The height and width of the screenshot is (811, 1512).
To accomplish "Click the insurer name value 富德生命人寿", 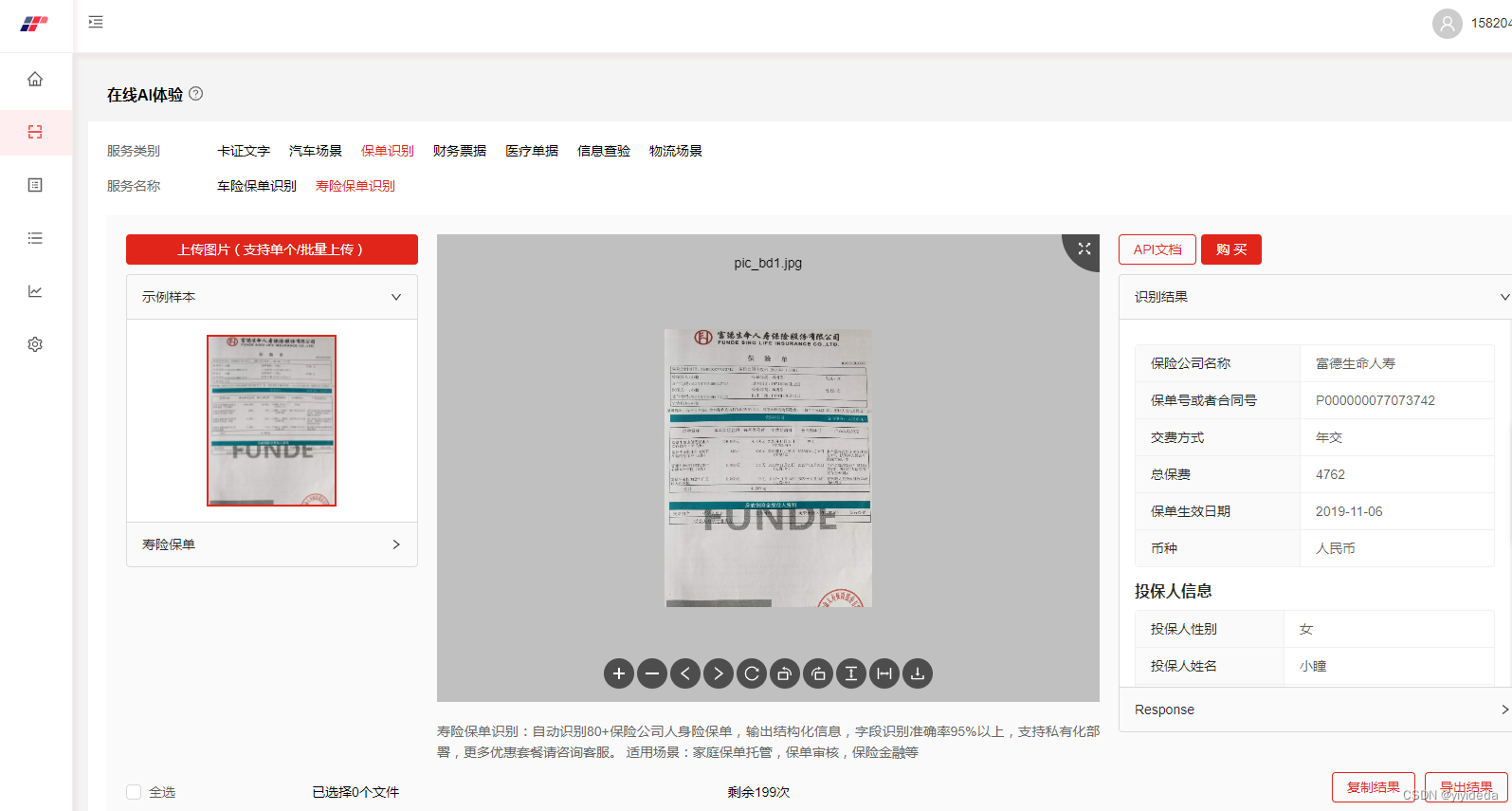I will [1356, 363].
